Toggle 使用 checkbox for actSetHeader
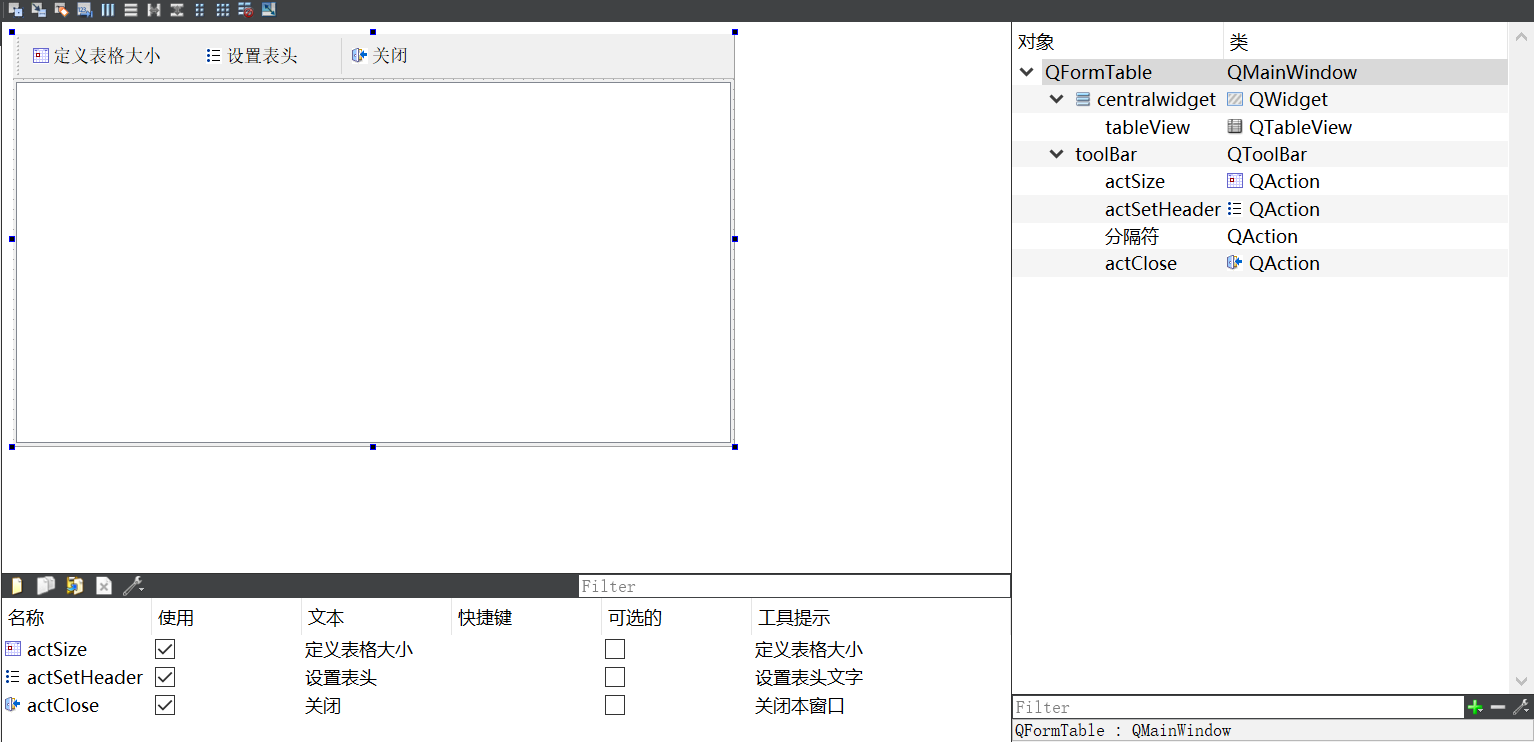 (x=165, y=677)
